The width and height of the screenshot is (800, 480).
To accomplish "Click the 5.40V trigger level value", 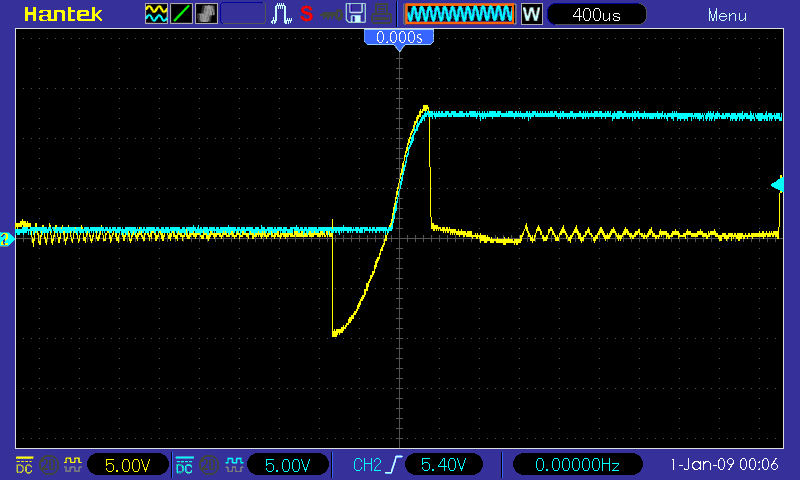I will click(443, 465).
